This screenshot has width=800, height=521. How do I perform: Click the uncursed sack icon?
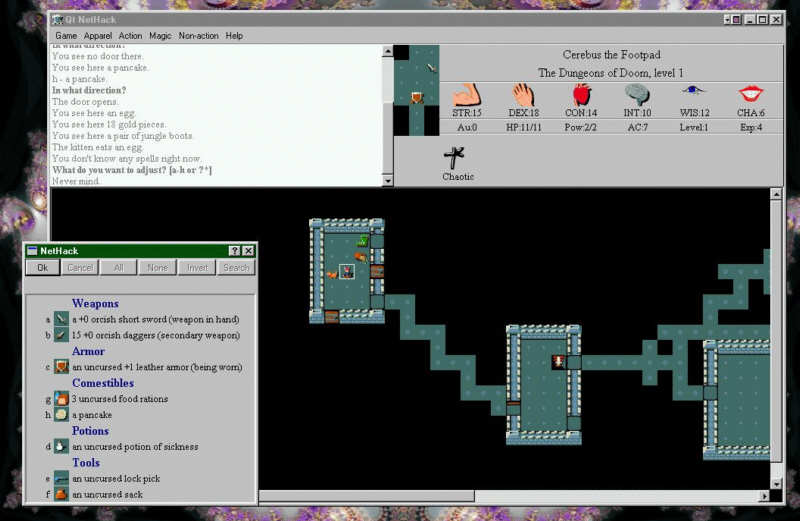(61, 494)
